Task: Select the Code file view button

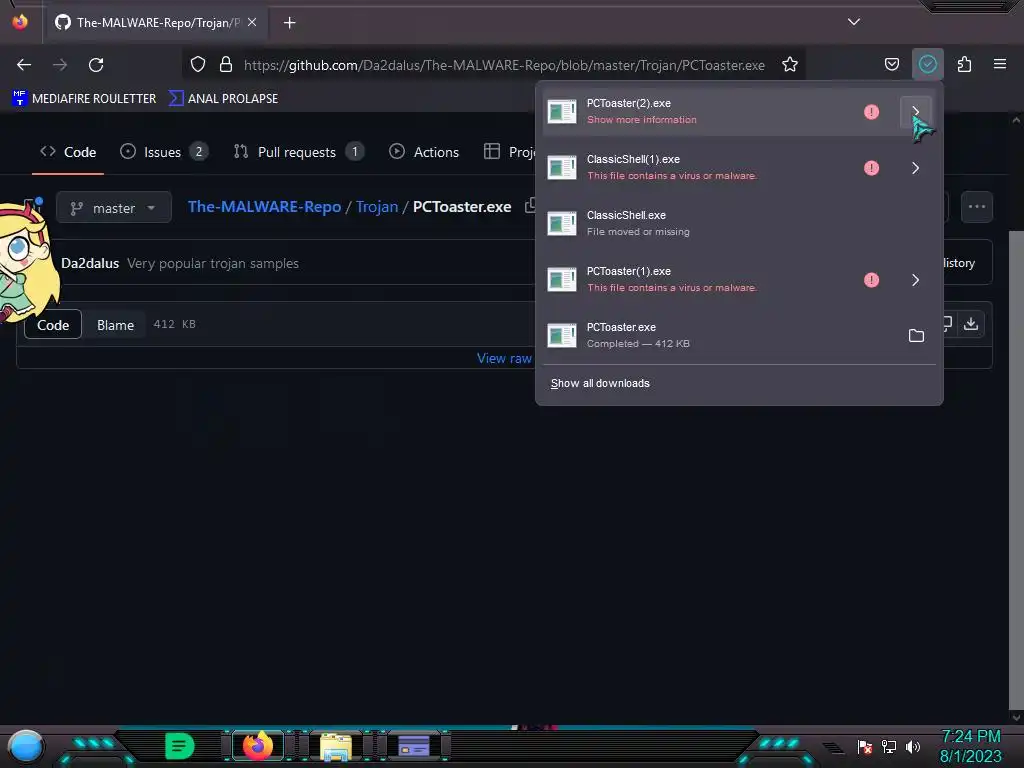Action: (53, 325)
